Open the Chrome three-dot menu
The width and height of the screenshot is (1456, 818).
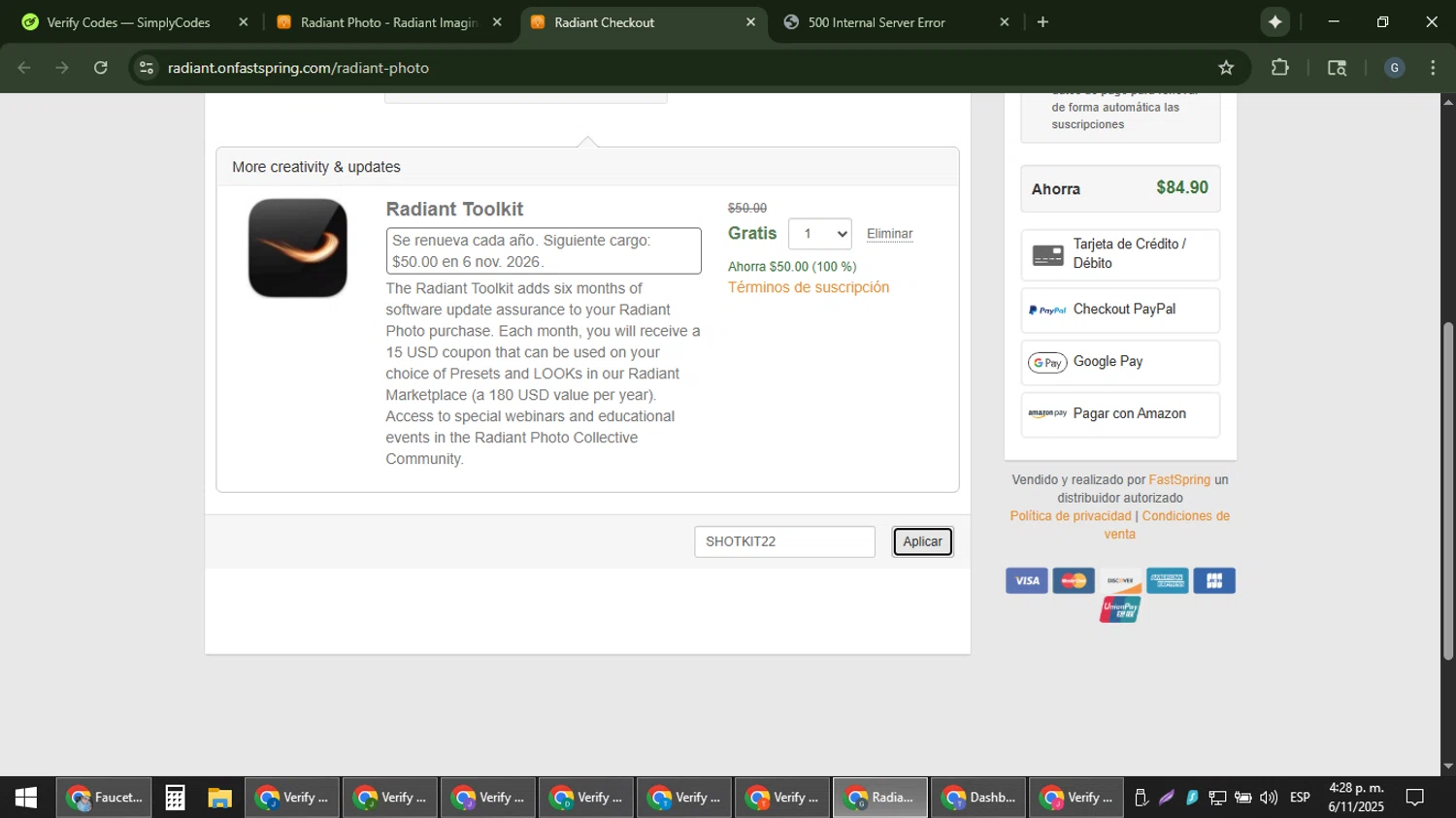coord(1433,68)
